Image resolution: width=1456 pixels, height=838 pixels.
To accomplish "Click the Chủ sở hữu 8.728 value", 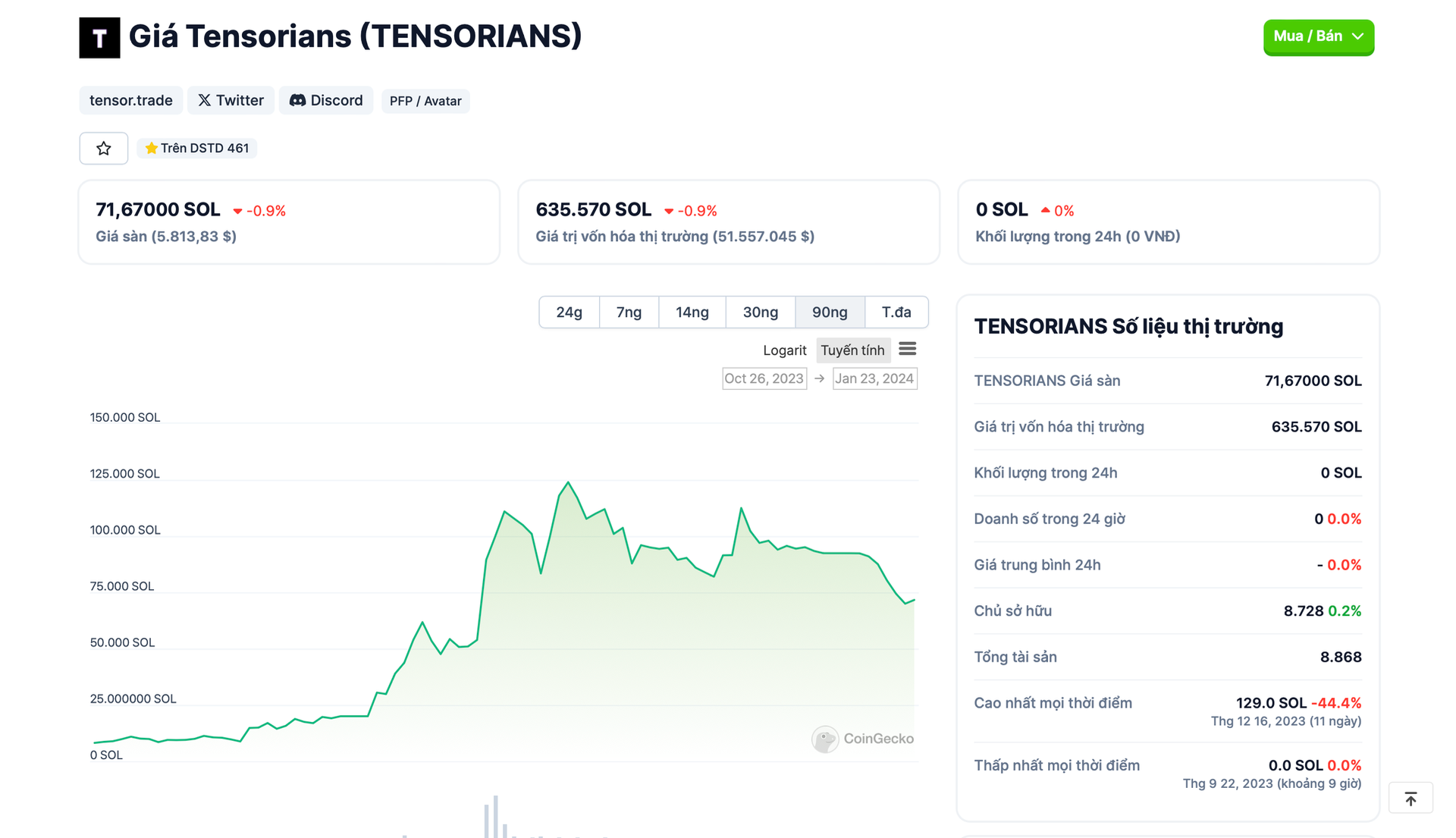I will (1304, 610).
